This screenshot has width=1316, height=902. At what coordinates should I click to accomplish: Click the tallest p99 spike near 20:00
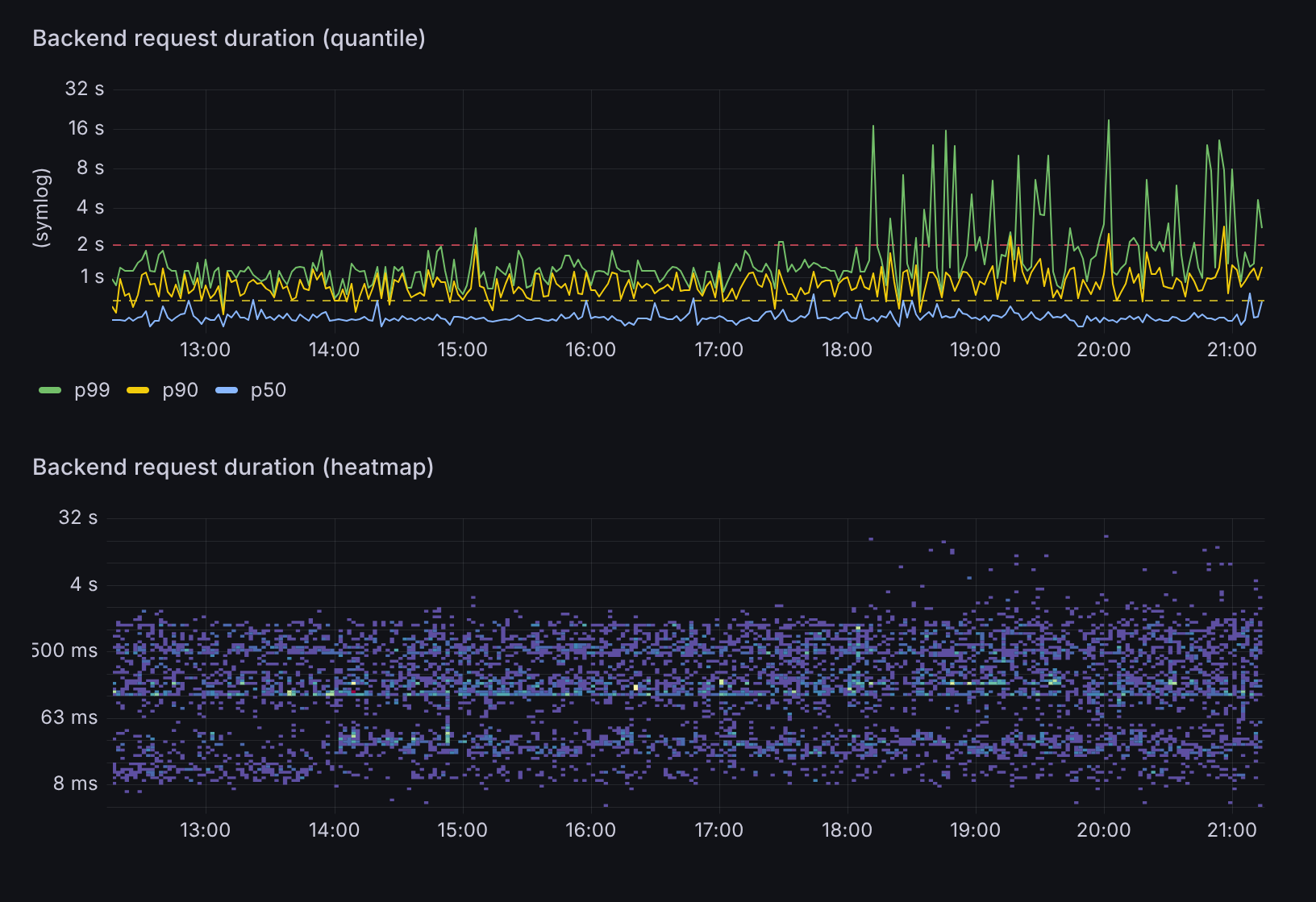[x=1109, y=123]
